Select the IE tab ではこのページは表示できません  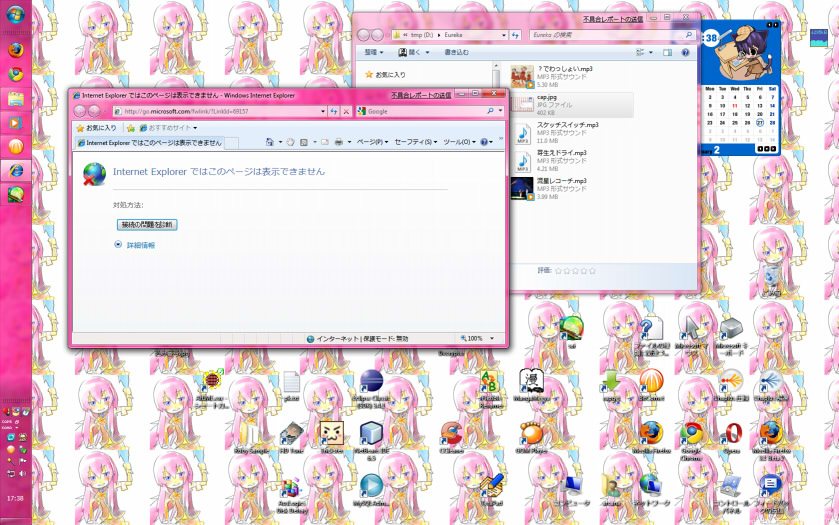pyautogui.click(x=149, y=143)
